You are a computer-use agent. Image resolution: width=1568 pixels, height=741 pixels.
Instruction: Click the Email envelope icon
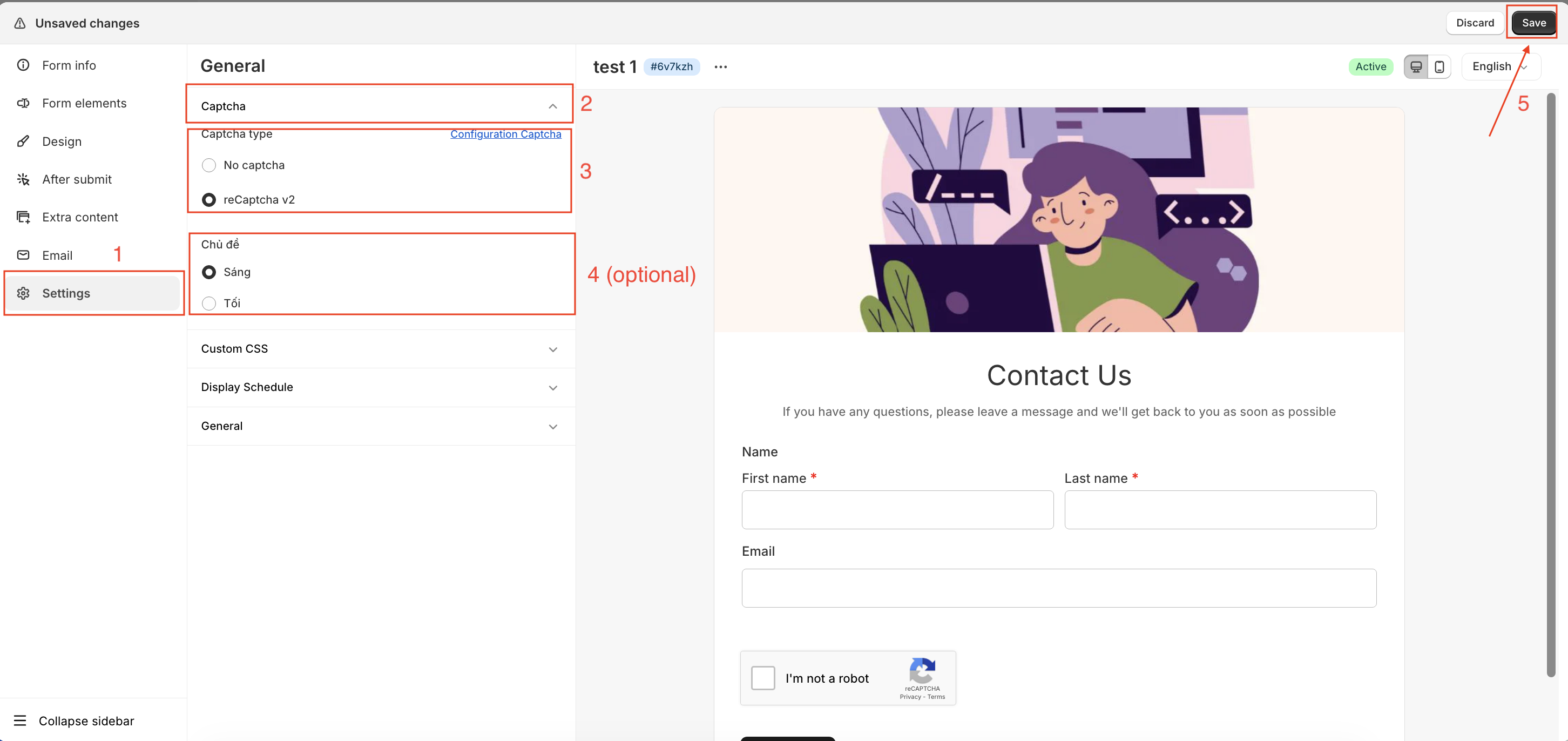(23, 255)
